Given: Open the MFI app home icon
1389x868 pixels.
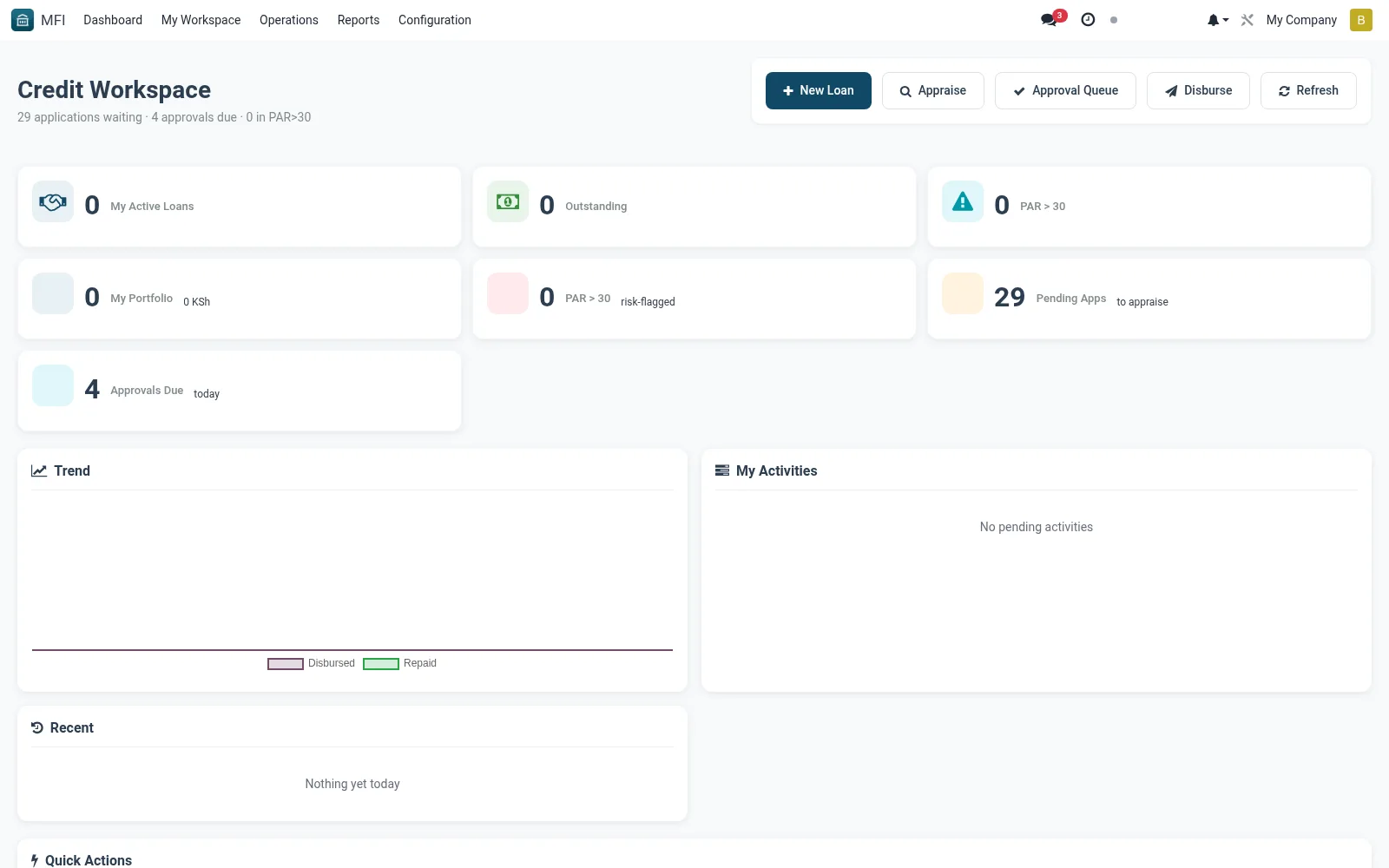Looking at the screenshot, I should (23, 20).
